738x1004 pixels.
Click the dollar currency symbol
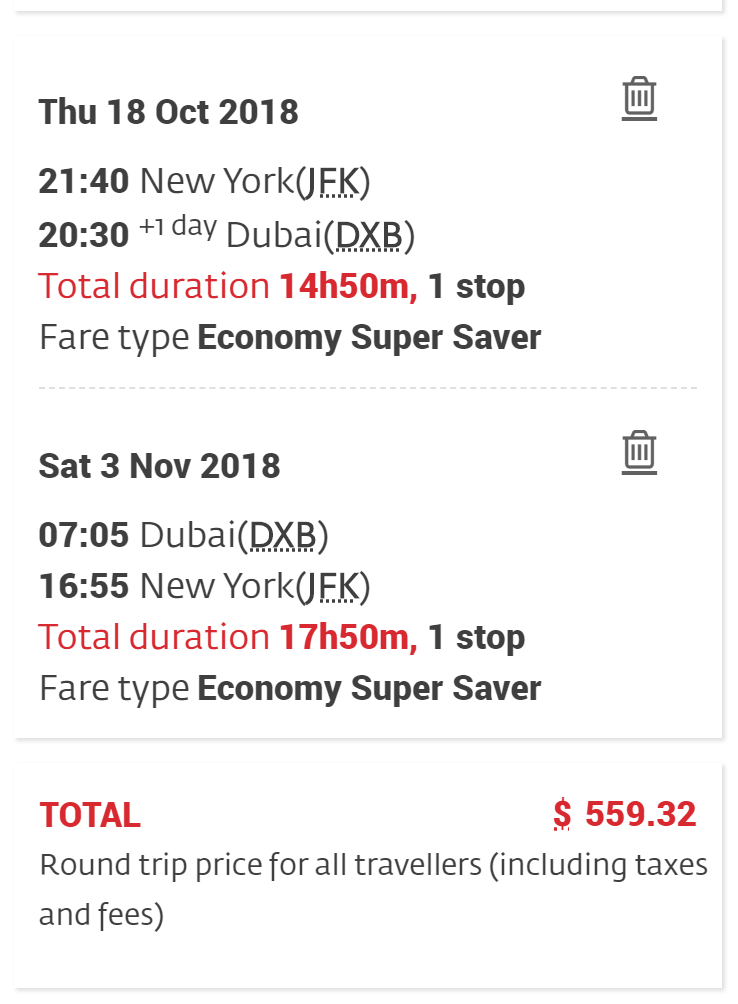562,814
